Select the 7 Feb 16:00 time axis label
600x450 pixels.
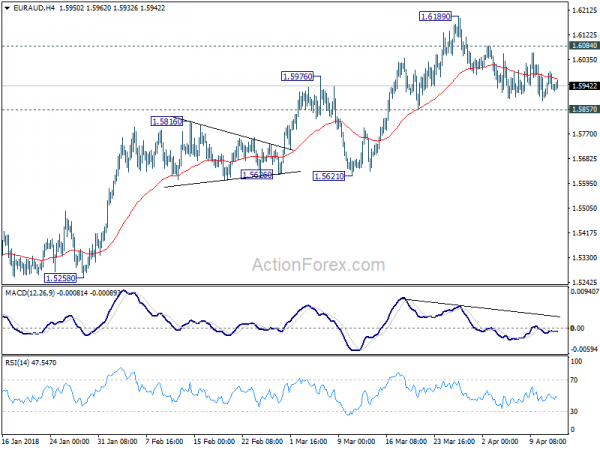click(165, 441)
